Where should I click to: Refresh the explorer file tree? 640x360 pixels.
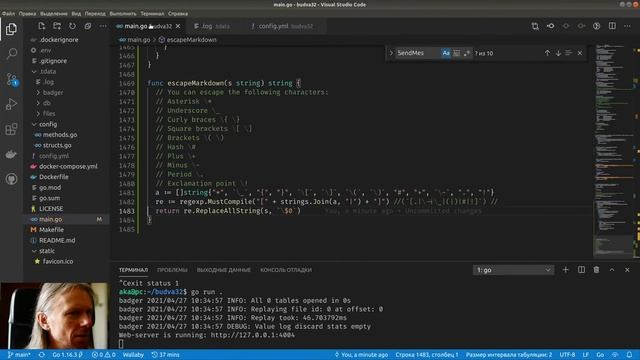(72, 26)
